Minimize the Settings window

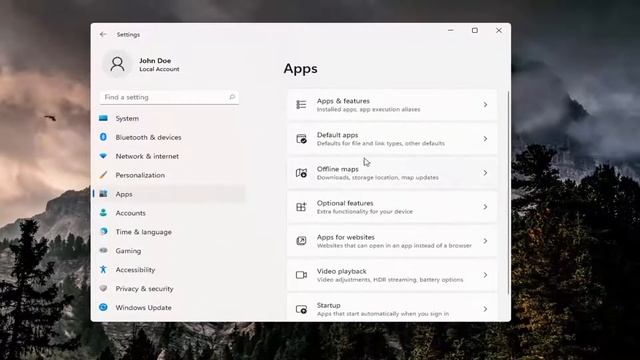451,30
